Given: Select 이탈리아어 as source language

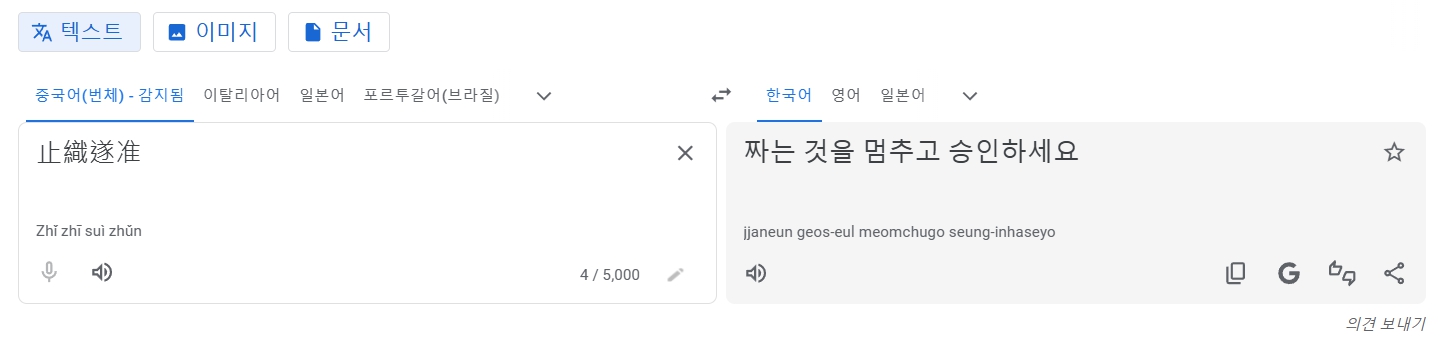Looking at the screenshot, I should coord(241,96).
